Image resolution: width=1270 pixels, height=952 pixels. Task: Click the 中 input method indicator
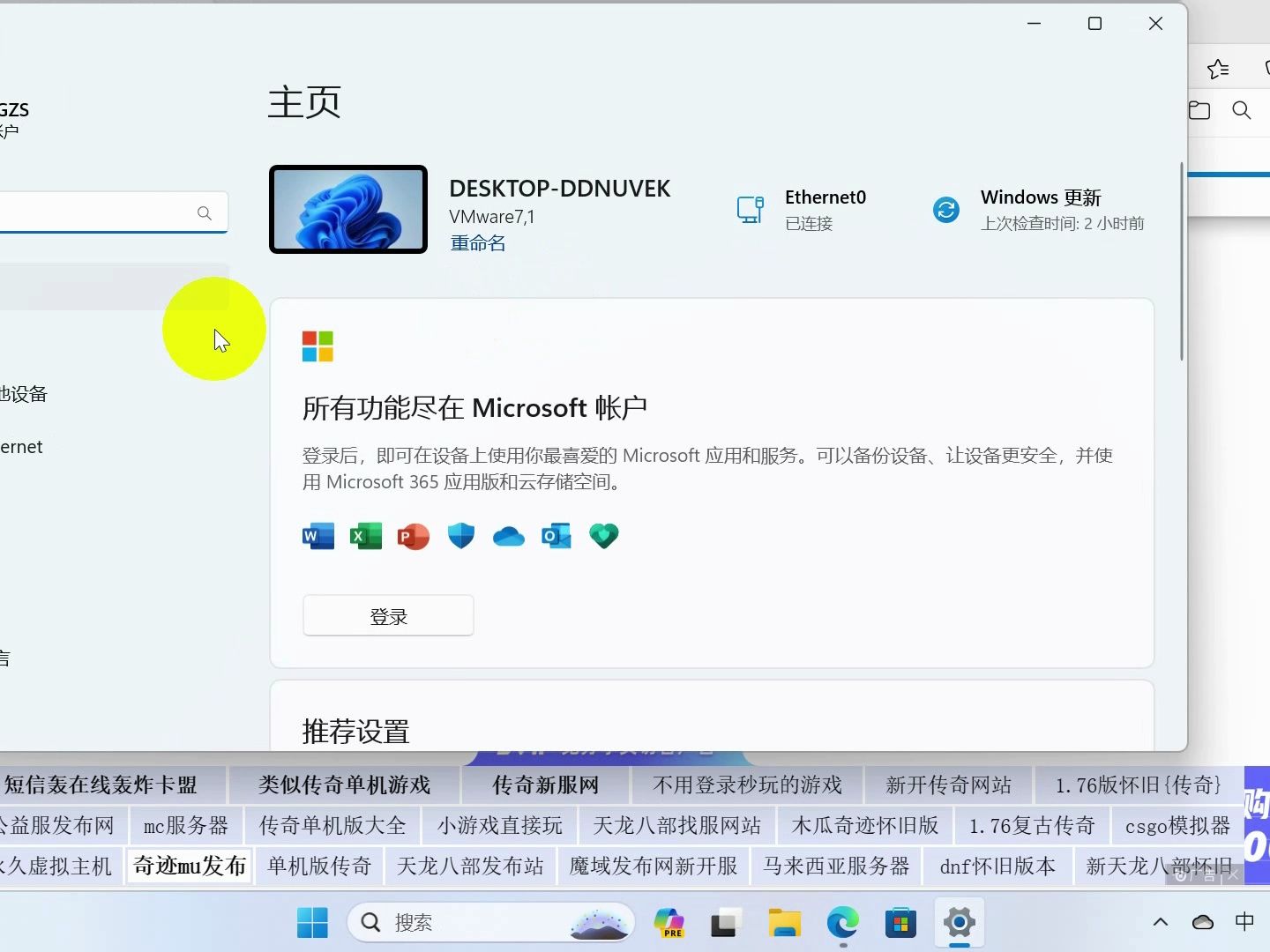[1244, 922]
